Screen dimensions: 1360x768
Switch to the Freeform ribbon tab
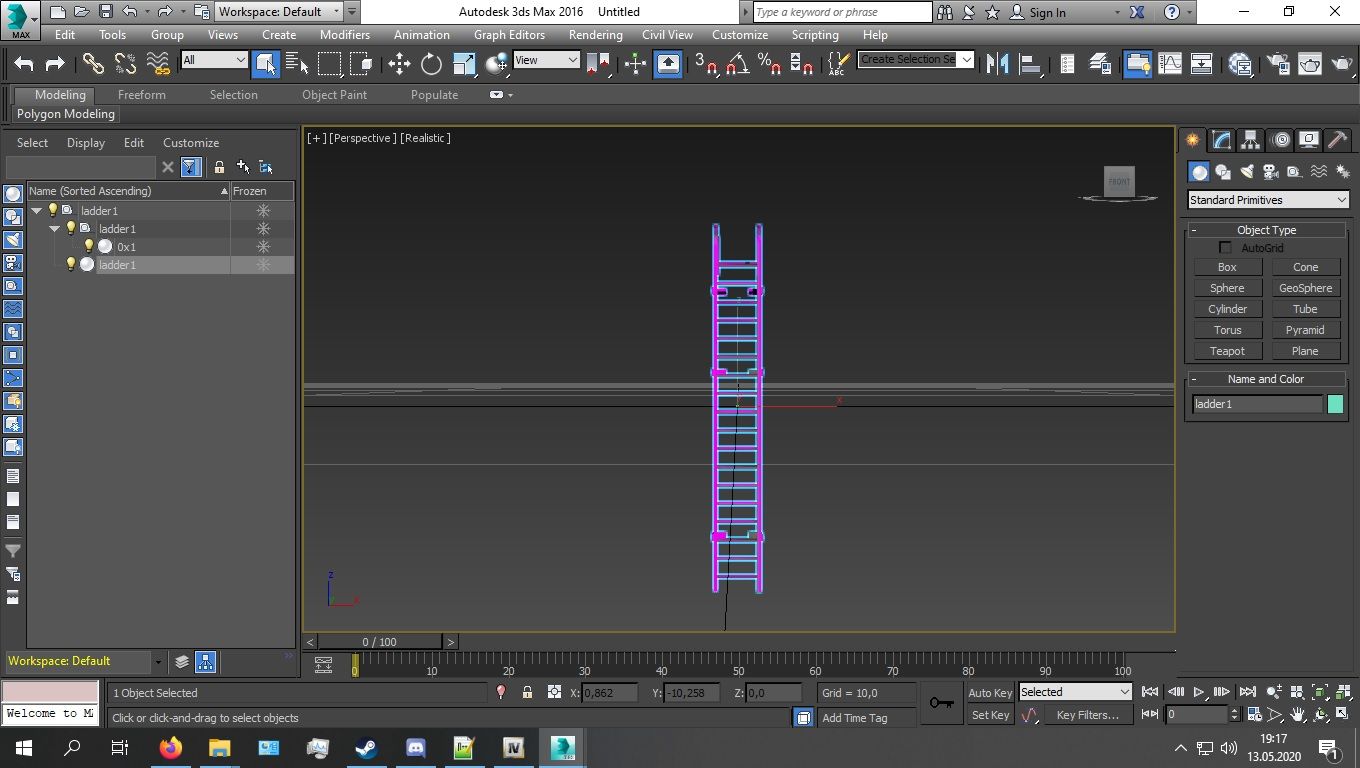(x=142, y=95)
